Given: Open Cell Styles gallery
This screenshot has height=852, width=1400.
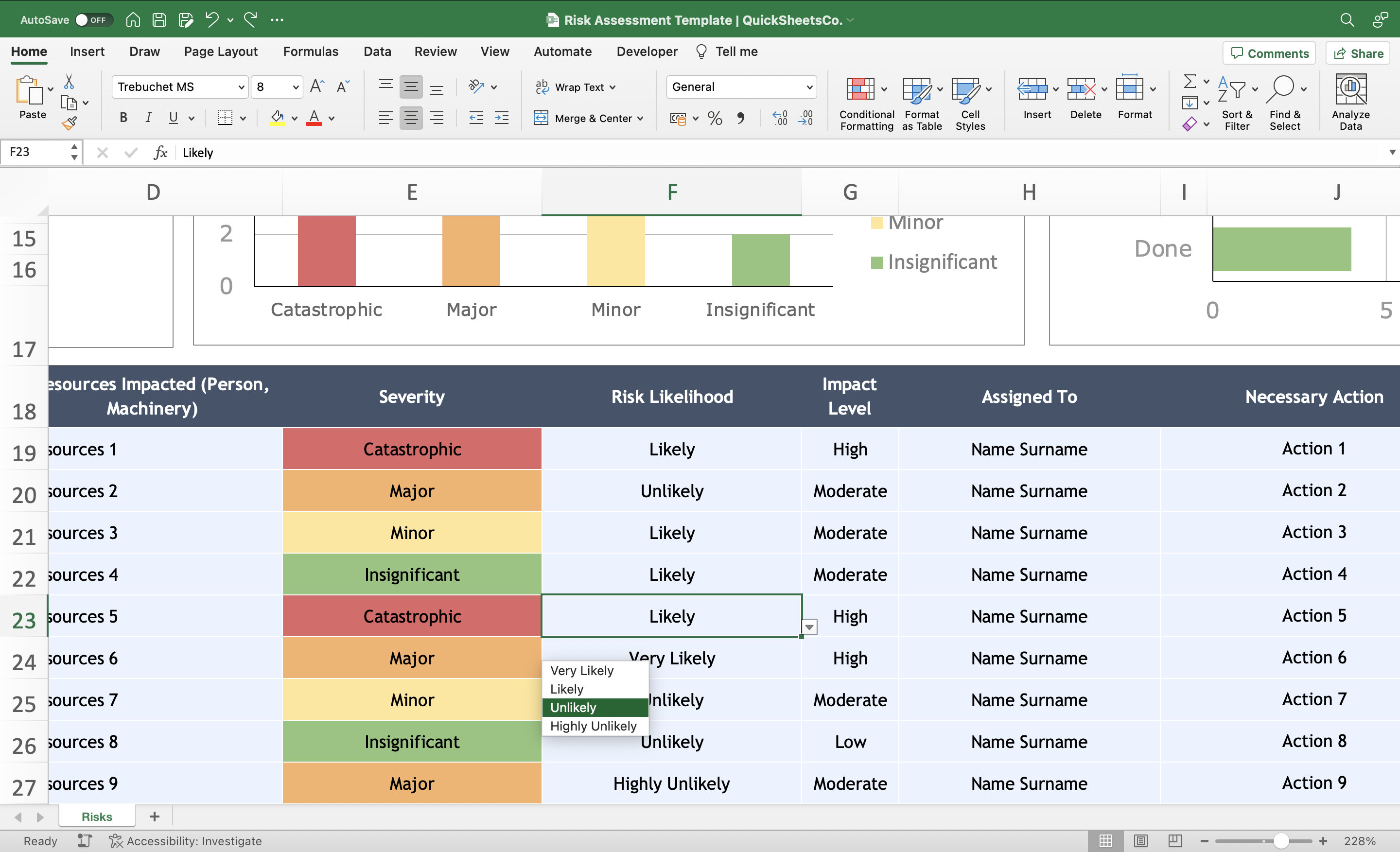Looking at the screenshot, I should pos(970,104).
